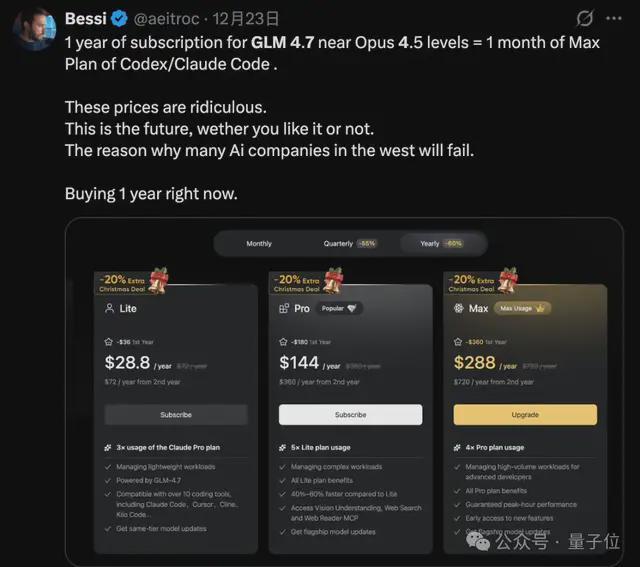The width and height of the screenshot is (640, 567).
Task: Click the Christmas bells on Max card
Action: click(507, 280)
